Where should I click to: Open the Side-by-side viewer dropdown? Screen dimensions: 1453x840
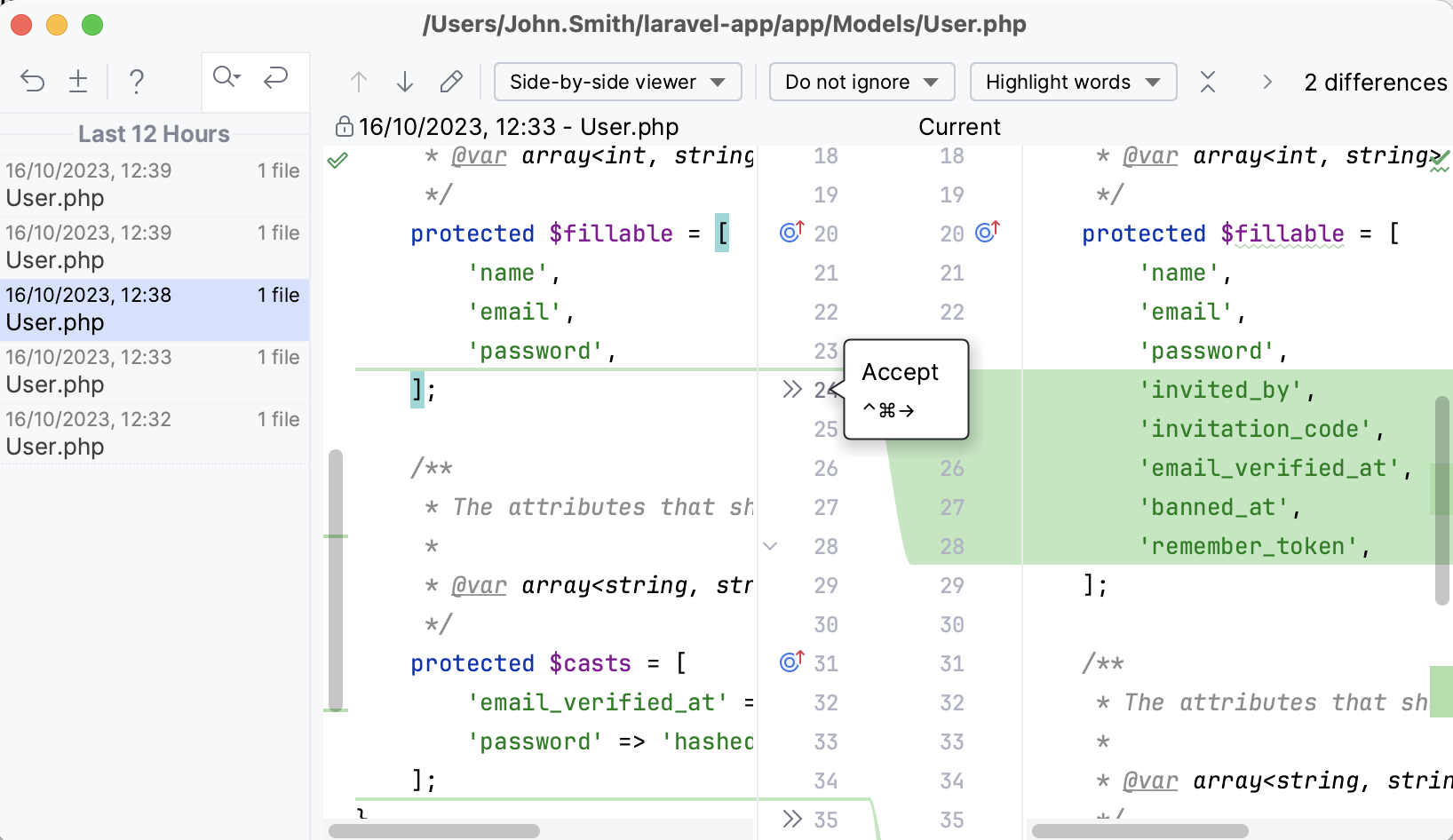[617, 82]
